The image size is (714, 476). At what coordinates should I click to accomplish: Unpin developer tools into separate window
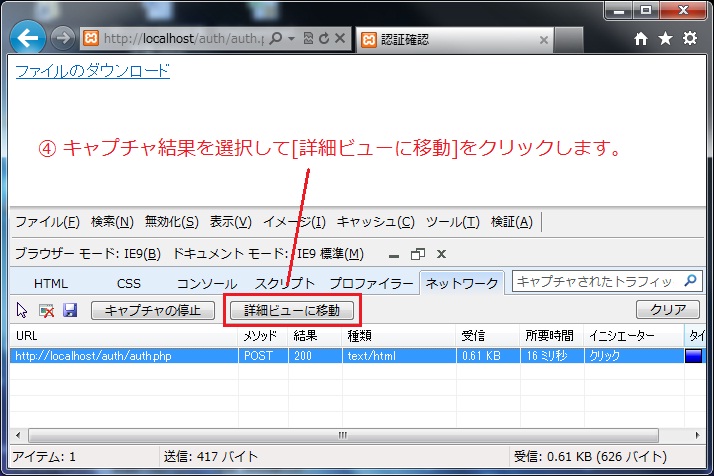418,254
